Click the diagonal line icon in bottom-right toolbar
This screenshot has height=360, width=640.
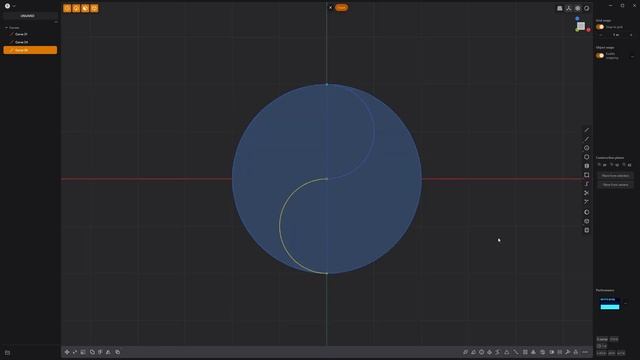[516, 352]
